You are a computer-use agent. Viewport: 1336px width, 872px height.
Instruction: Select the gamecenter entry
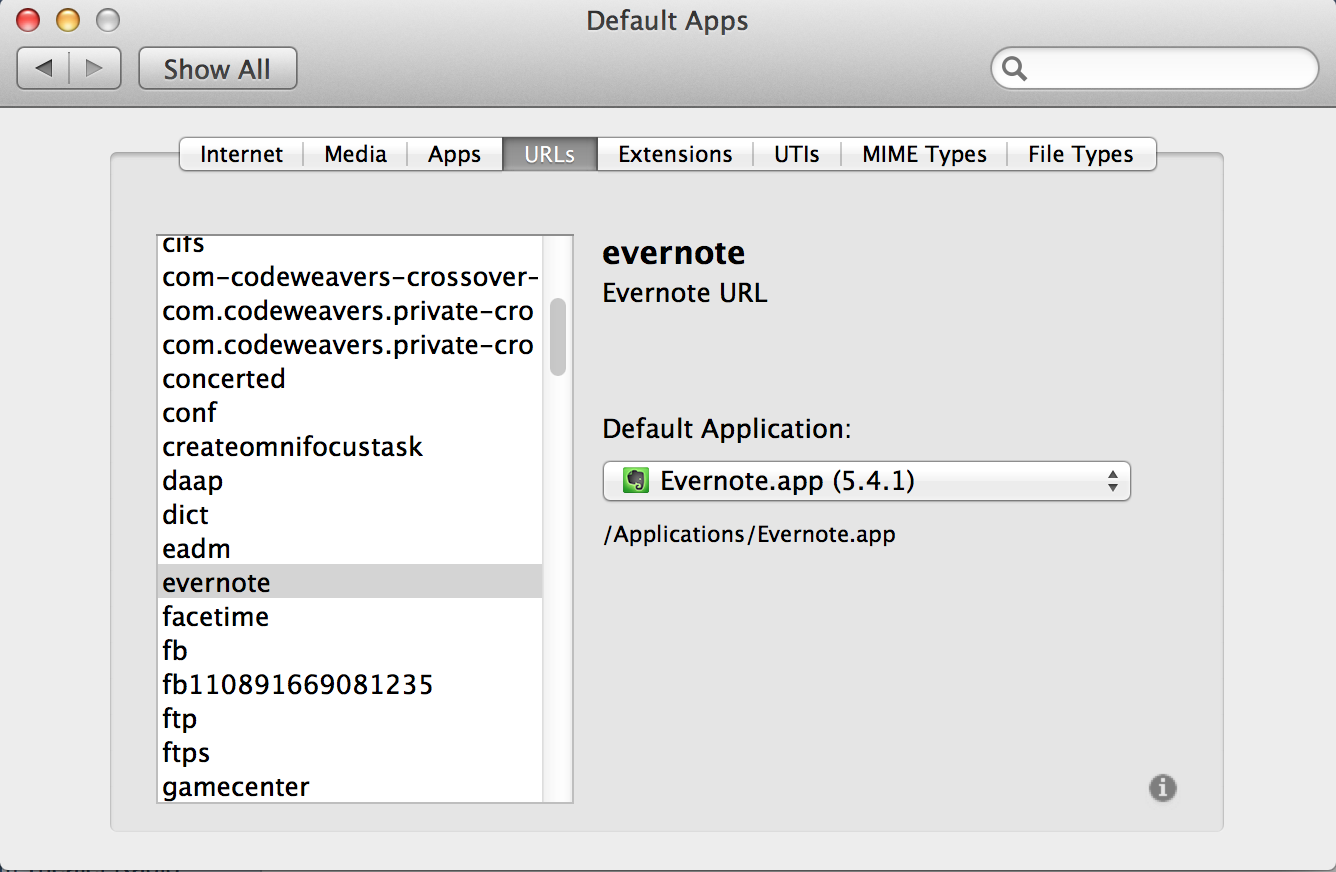click(350, 787)
